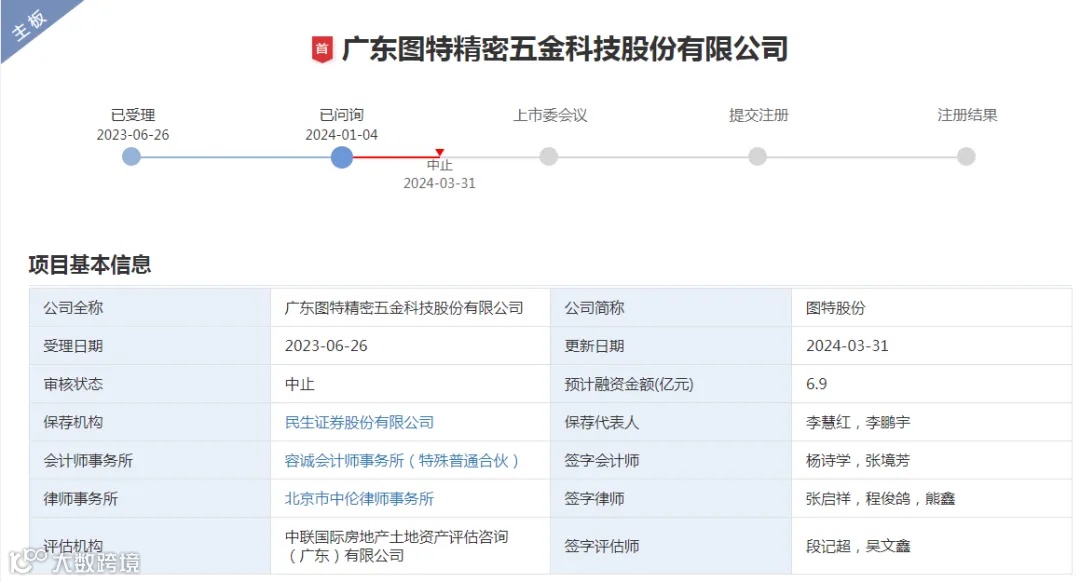Click the 提交注册 stage label text

coord(758,115)
